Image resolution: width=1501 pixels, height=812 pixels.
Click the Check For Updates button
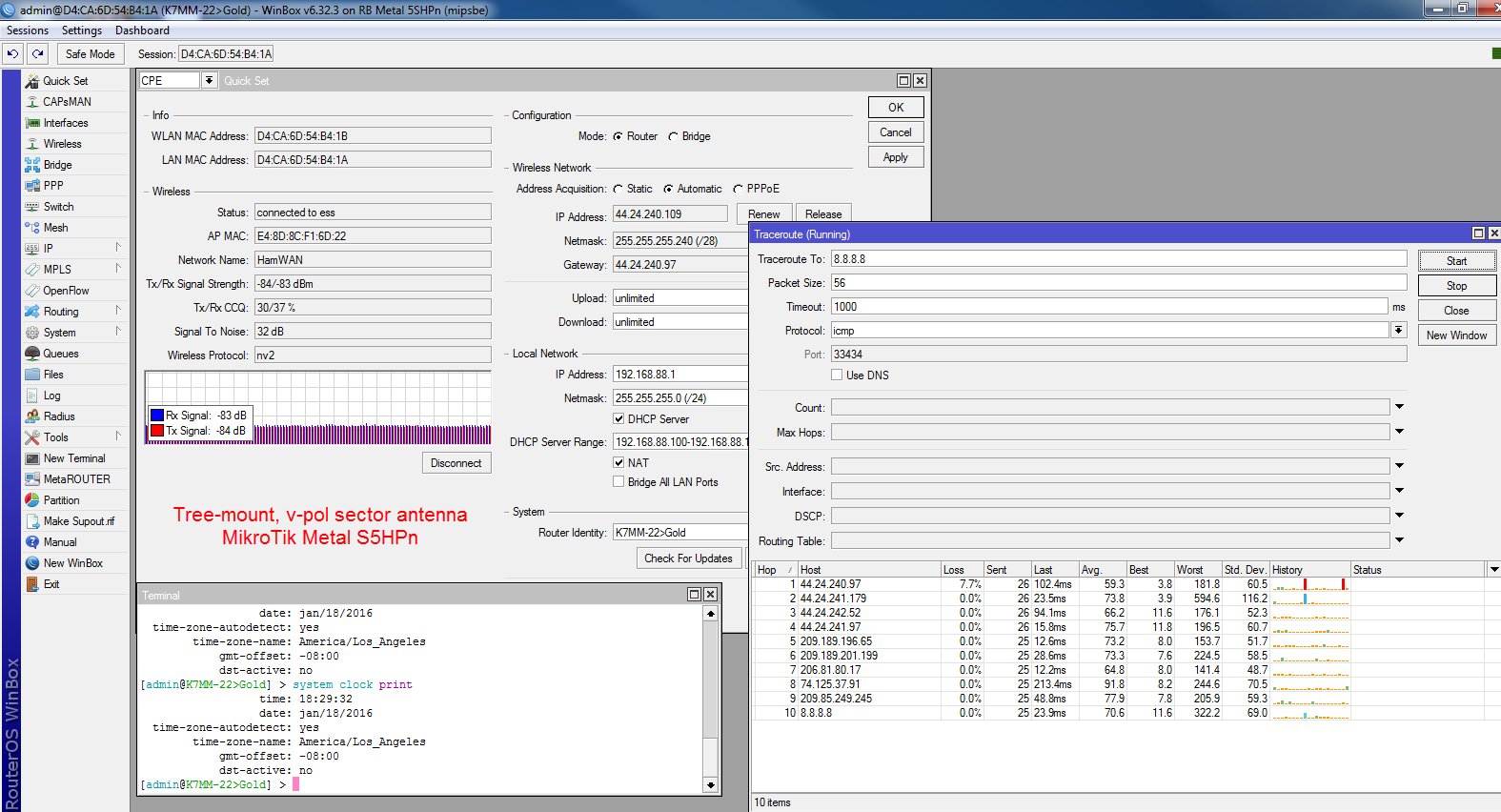pos(688,558)
